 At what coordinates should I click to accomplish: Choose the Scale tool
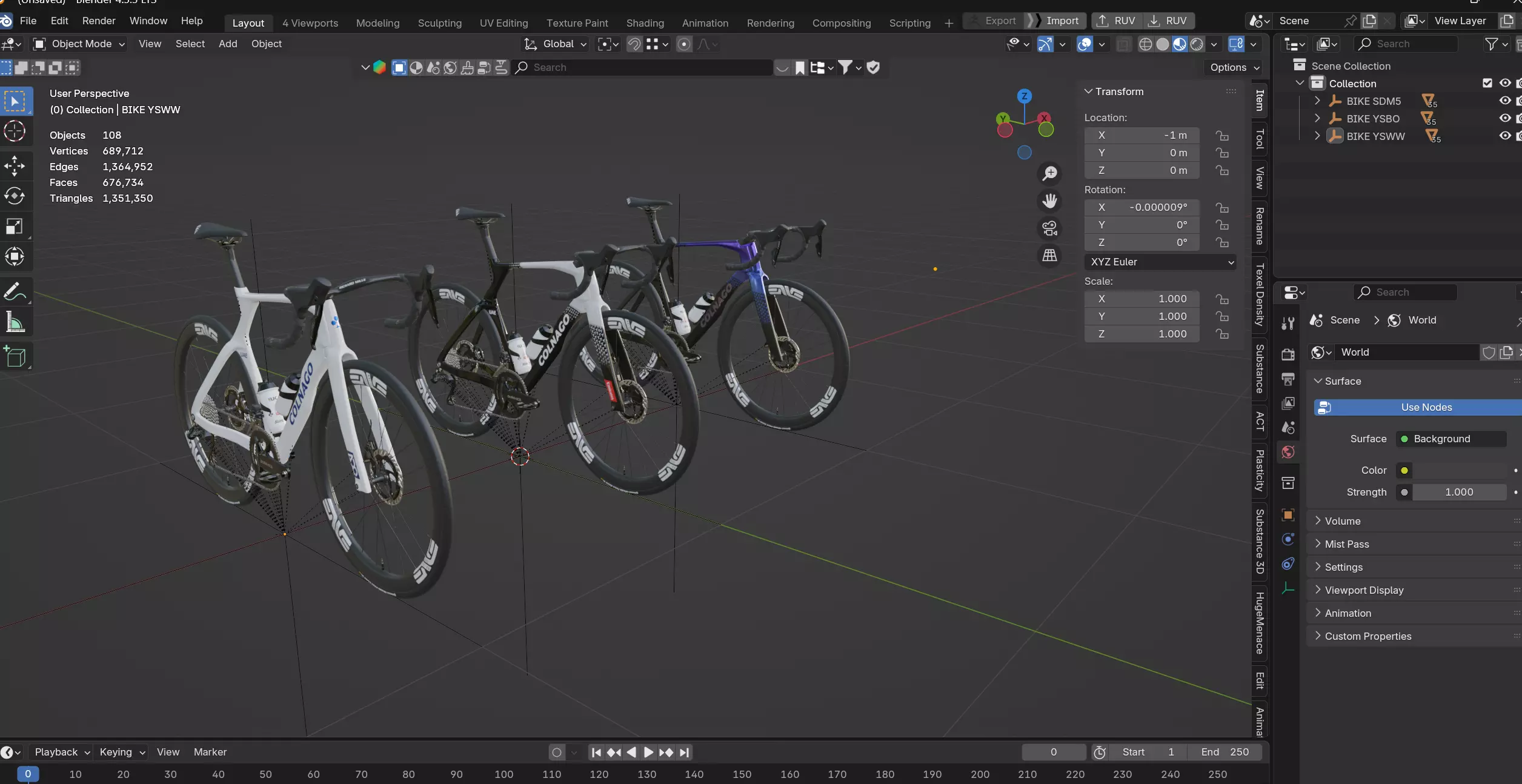pyautogui.click(x=15, y=227)
